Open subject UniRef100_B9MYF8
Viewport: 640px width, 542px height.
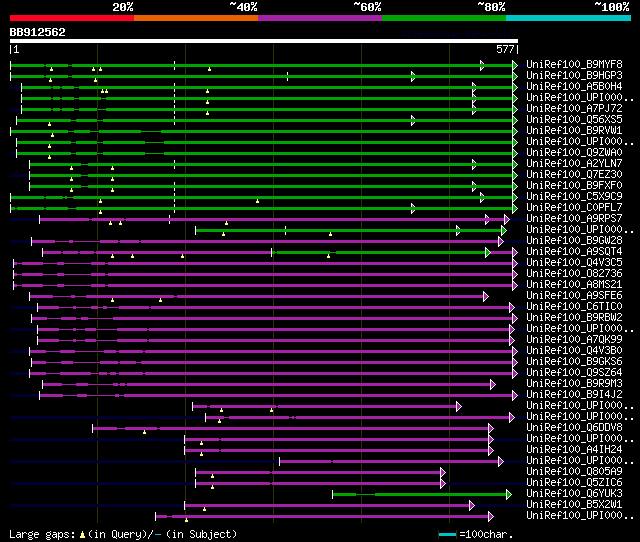574,64
